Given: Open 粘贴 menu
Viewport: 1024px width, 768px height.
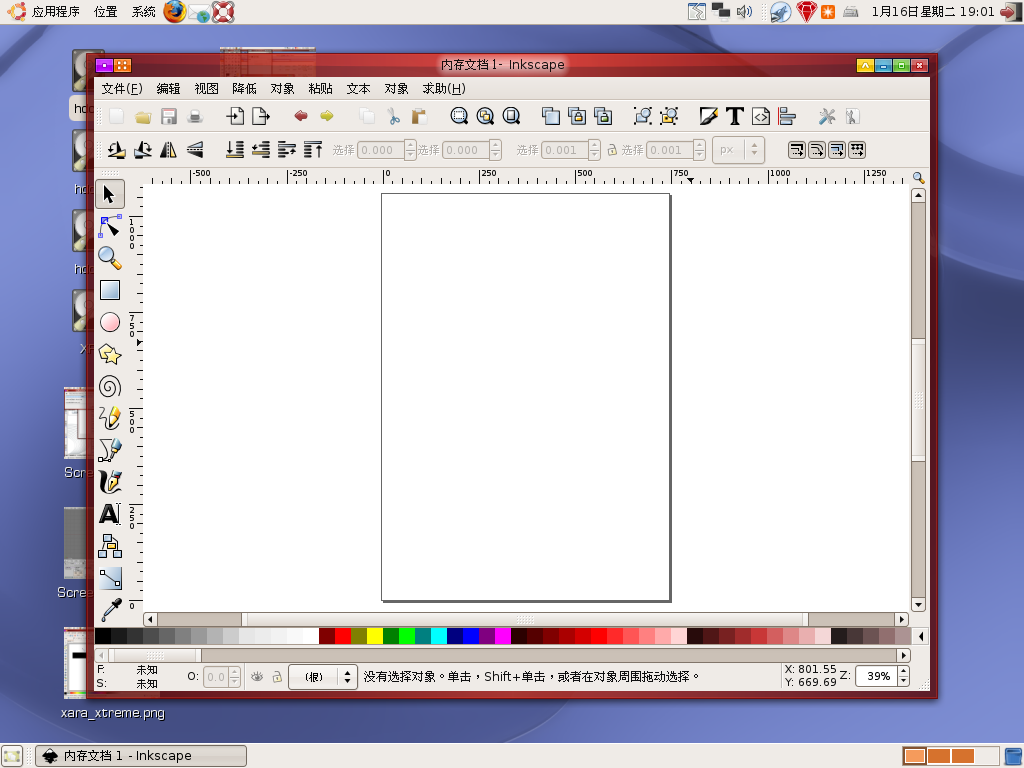Looking at the screenshot, I should 321,88.
